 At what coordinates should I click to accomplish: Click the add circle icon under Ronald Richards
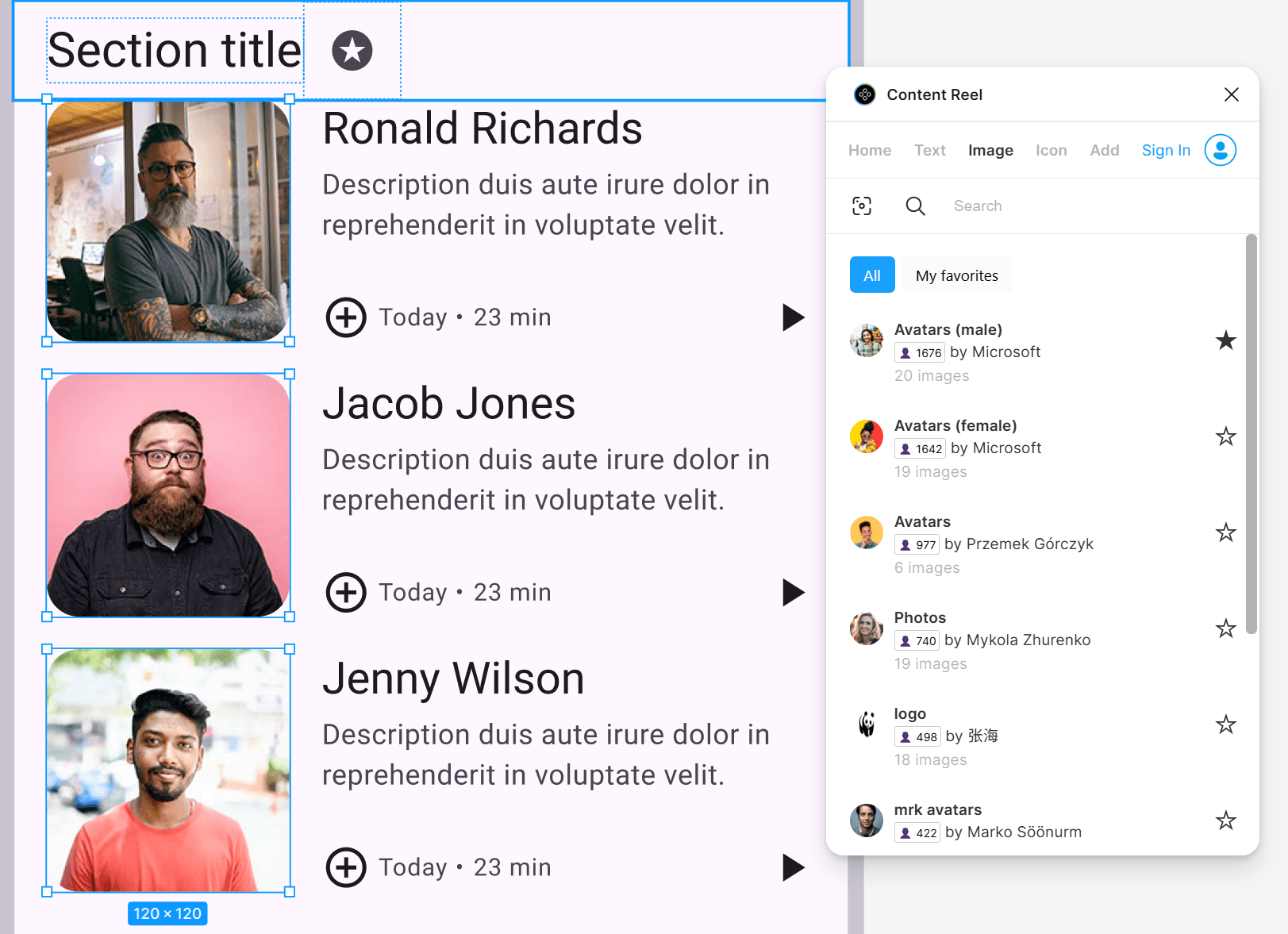point(346,317)
